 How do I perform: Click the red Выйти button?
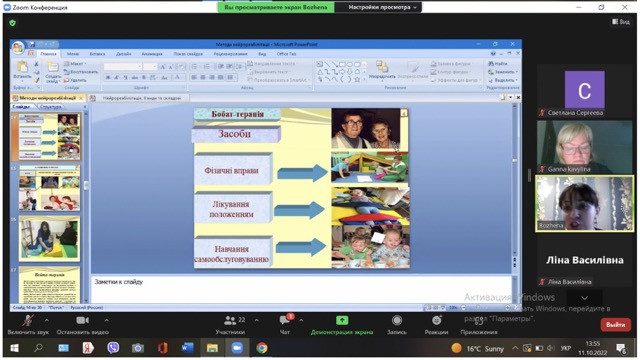point(616,324)
